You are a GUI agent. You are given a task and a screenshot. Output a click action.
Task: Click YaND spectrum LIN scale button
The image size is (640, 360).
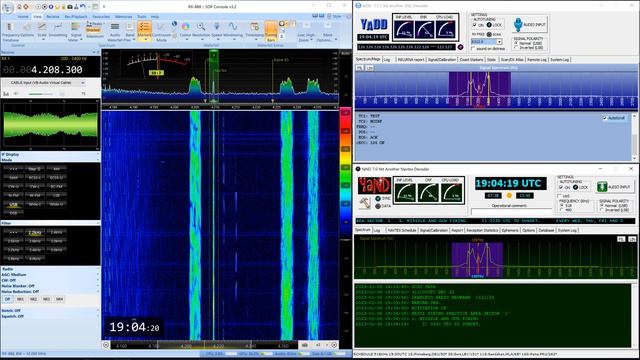click(632, 239)
